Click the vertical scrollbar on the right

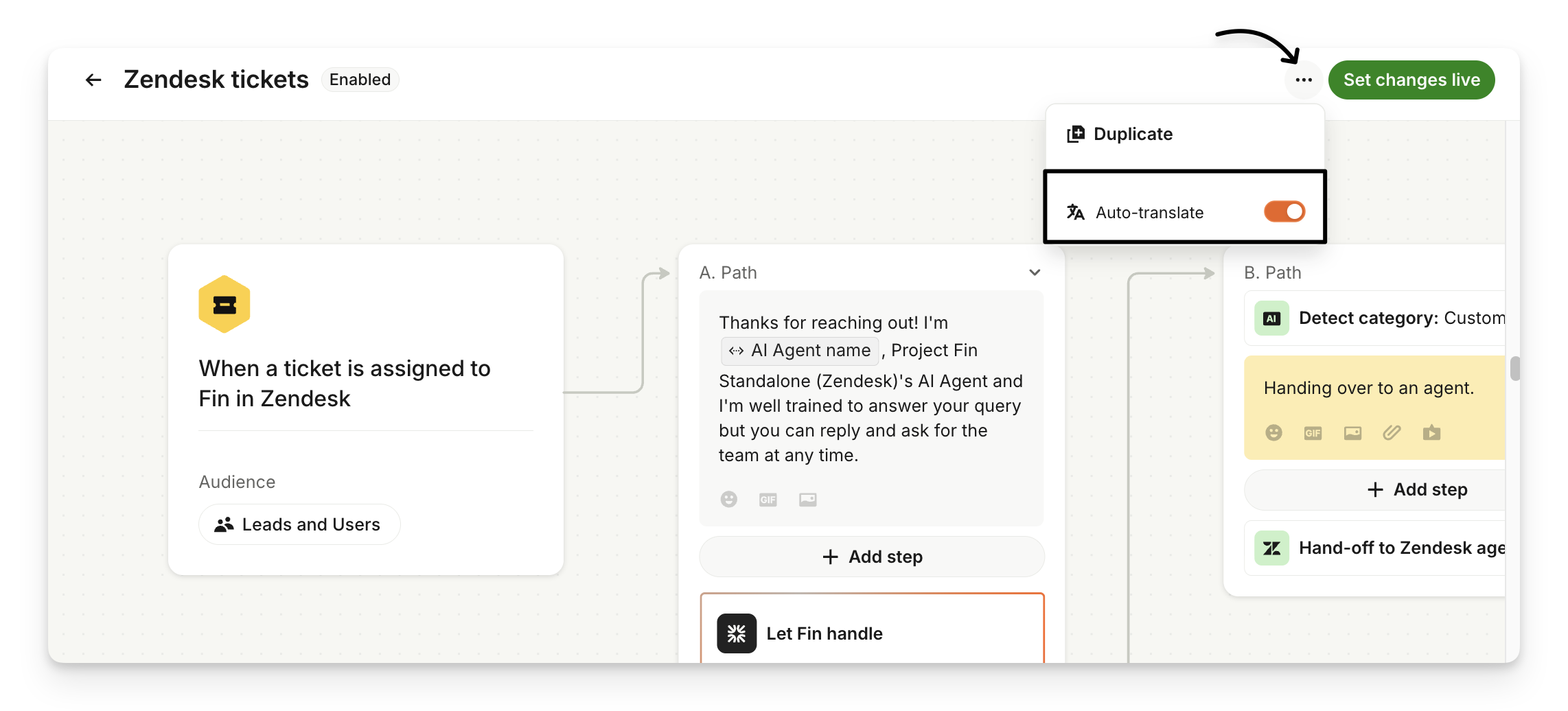tap(1514, 369)
